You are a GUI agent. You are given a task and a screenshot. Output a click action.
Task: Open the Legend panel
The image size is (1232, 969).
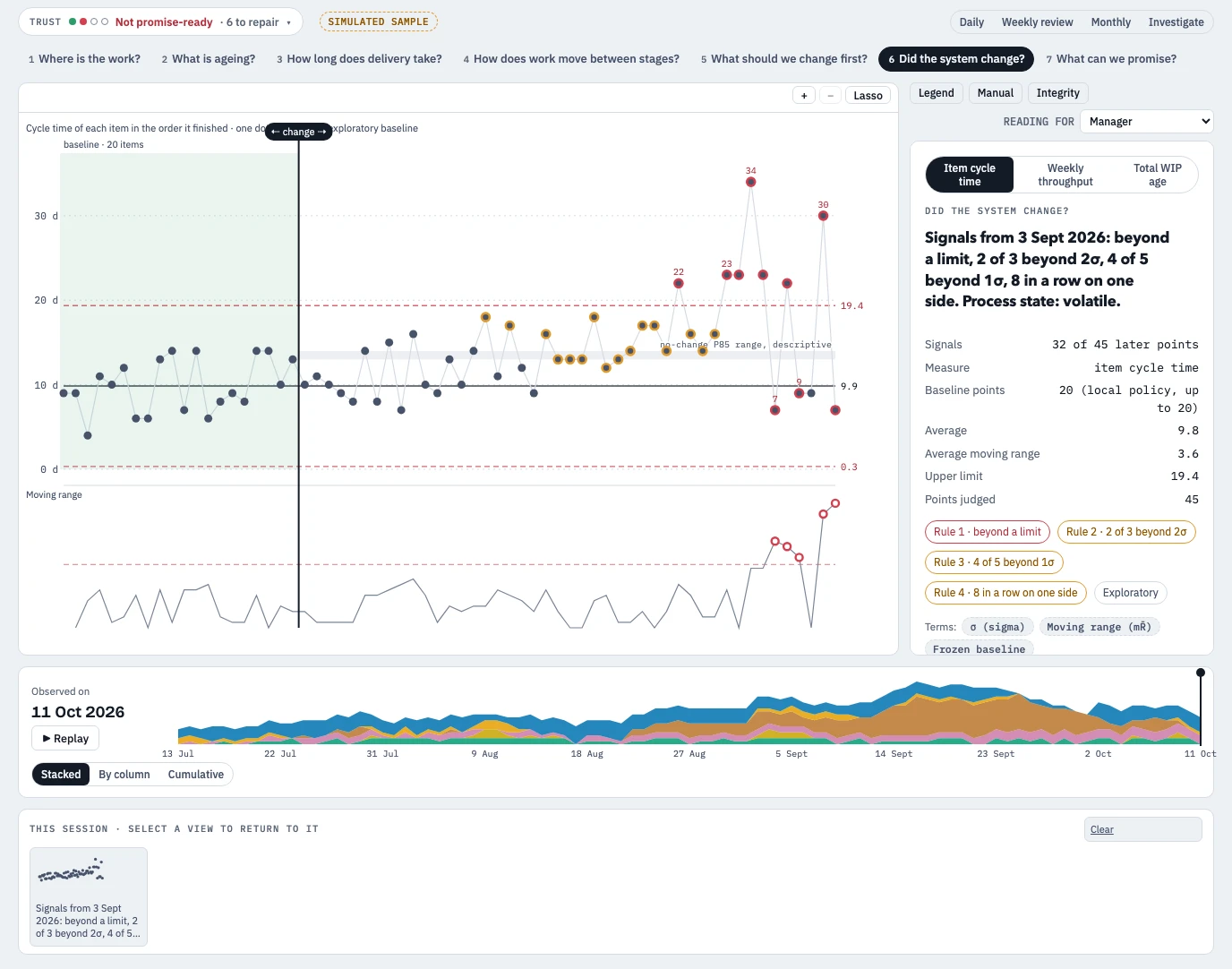point(937,93)
